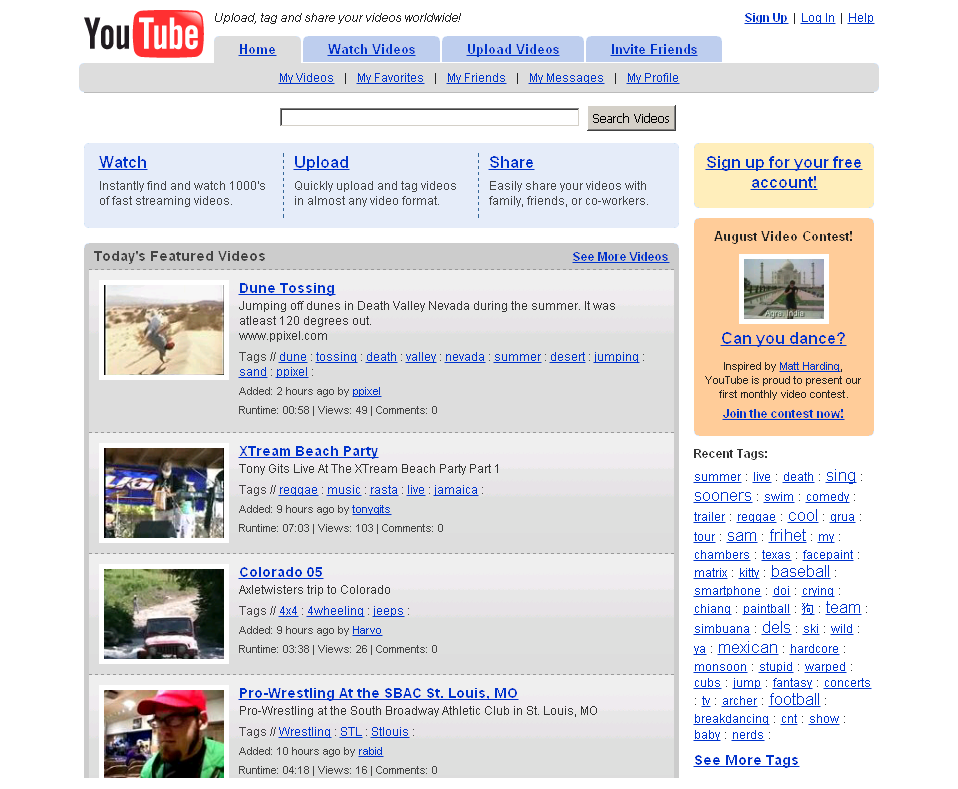Open the Join the contest now link
Screen dimensions: 958x789
[x=783, y=413]
